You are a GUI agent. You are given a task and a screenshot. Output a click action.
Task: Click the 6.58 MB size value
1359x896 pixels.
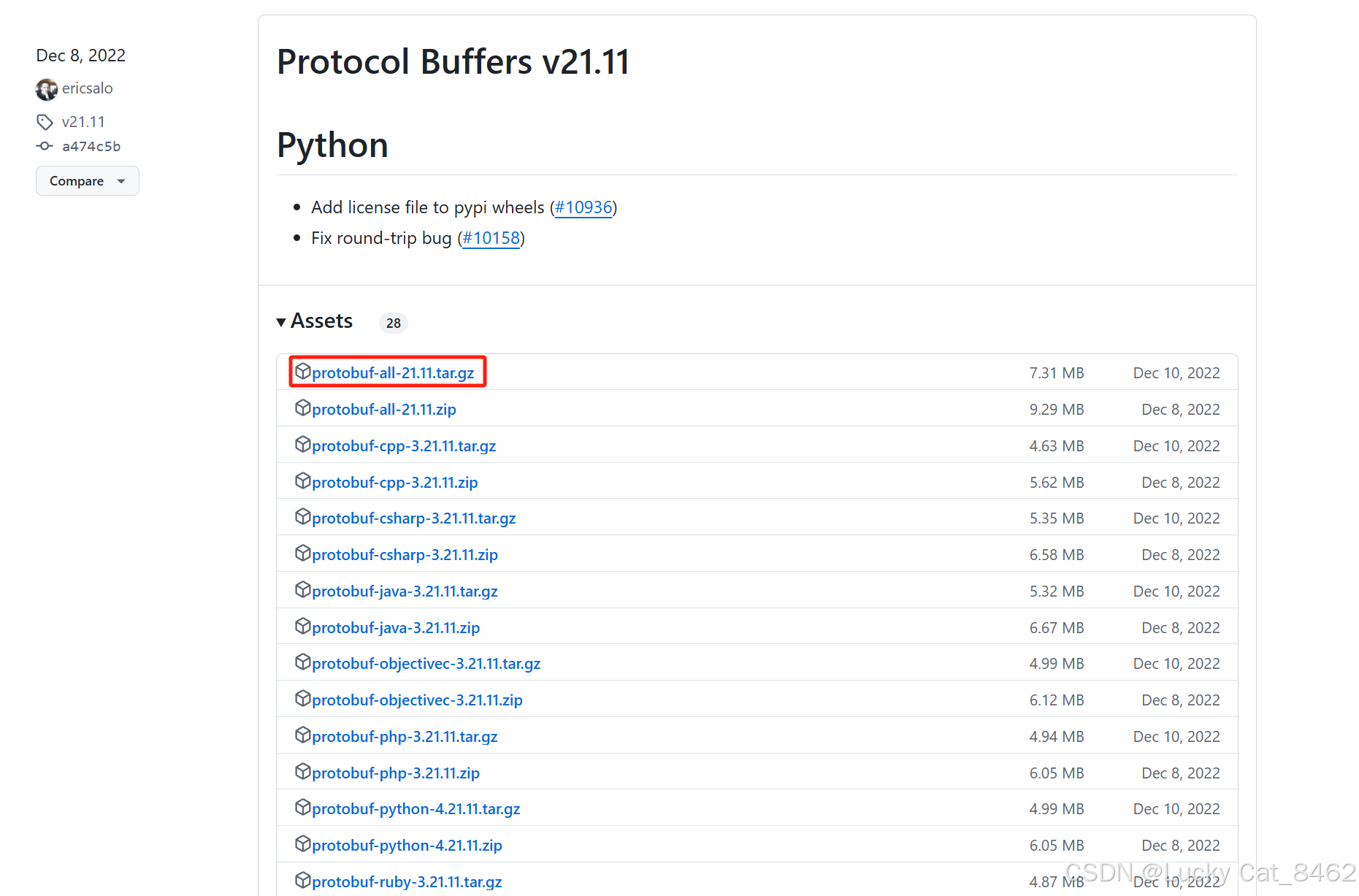[1057, 555]
